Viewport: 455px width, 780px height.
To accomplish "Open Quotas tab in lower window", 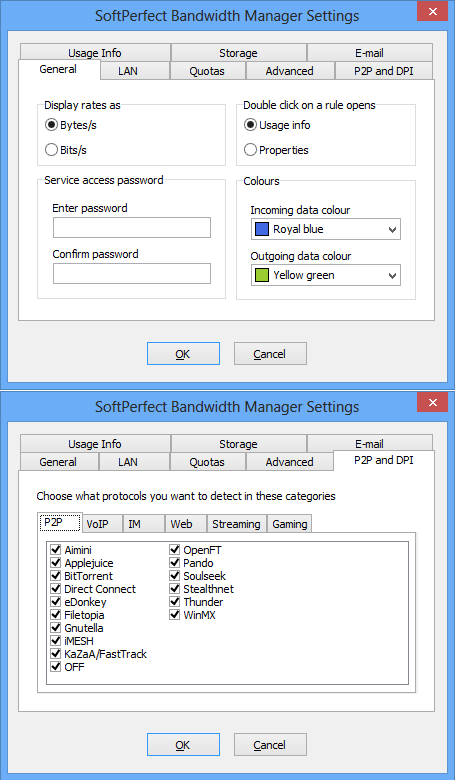I will coord(207,462).
